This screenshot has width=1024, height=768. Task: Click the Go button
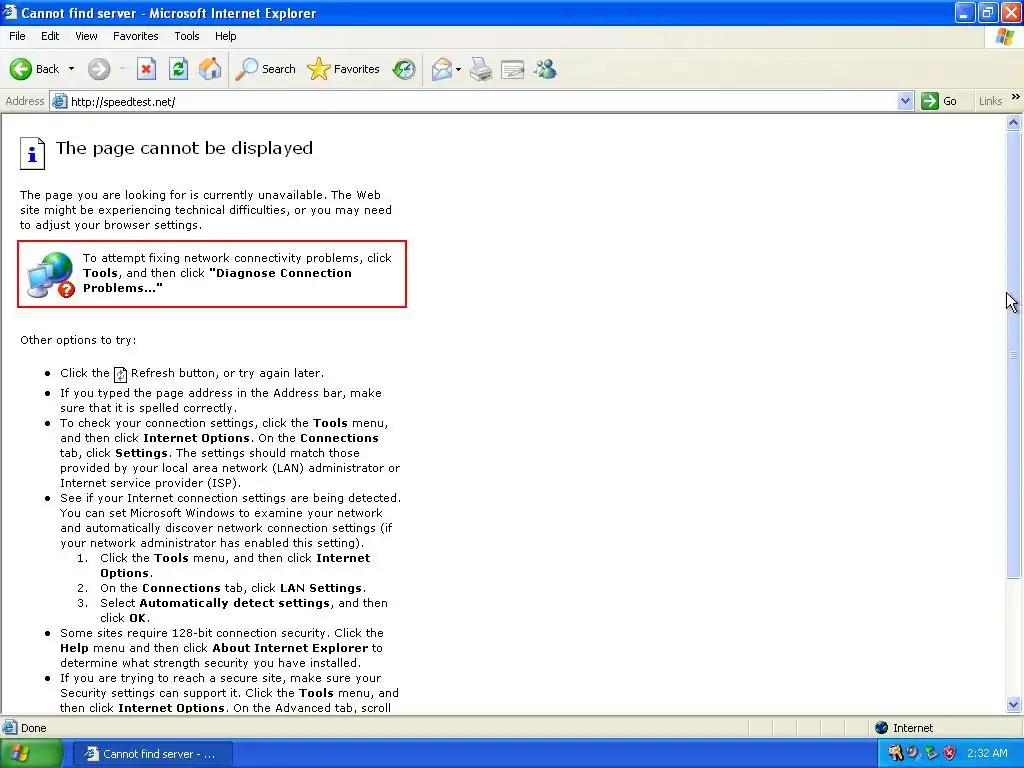[x=939, y=101]
